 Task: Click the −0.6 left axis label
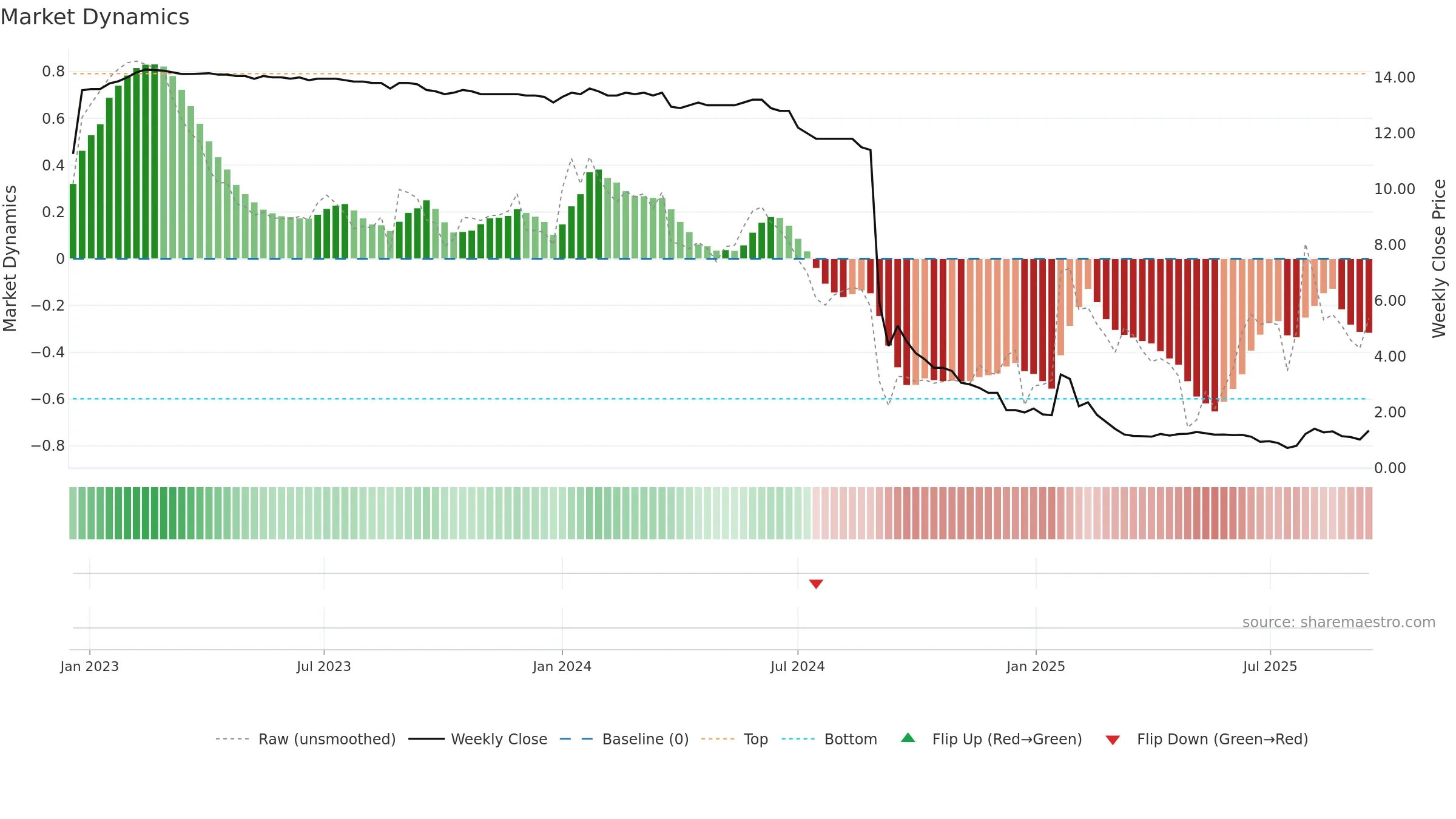(48, 399)
